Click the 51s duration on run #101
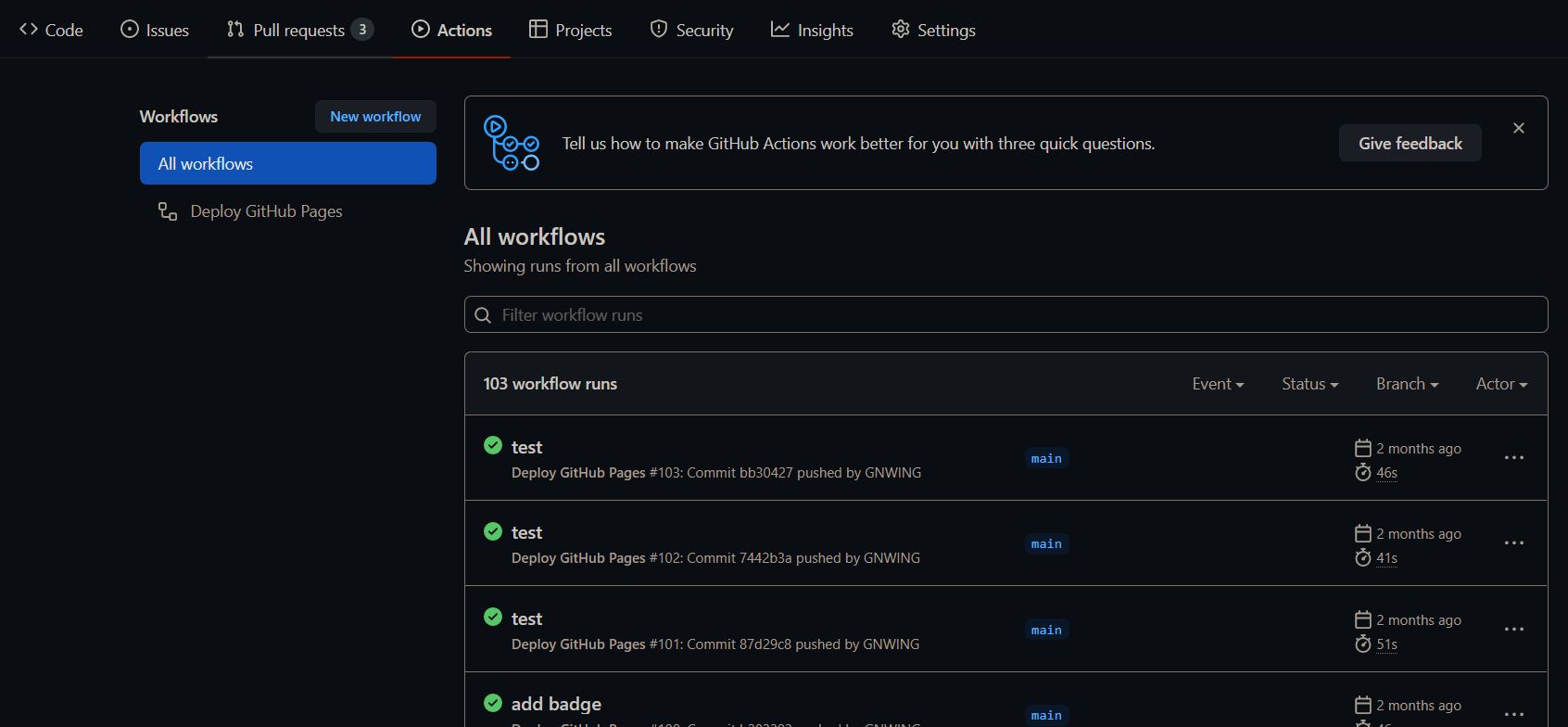This screenshot has width=1568, height=727. 1386,644
